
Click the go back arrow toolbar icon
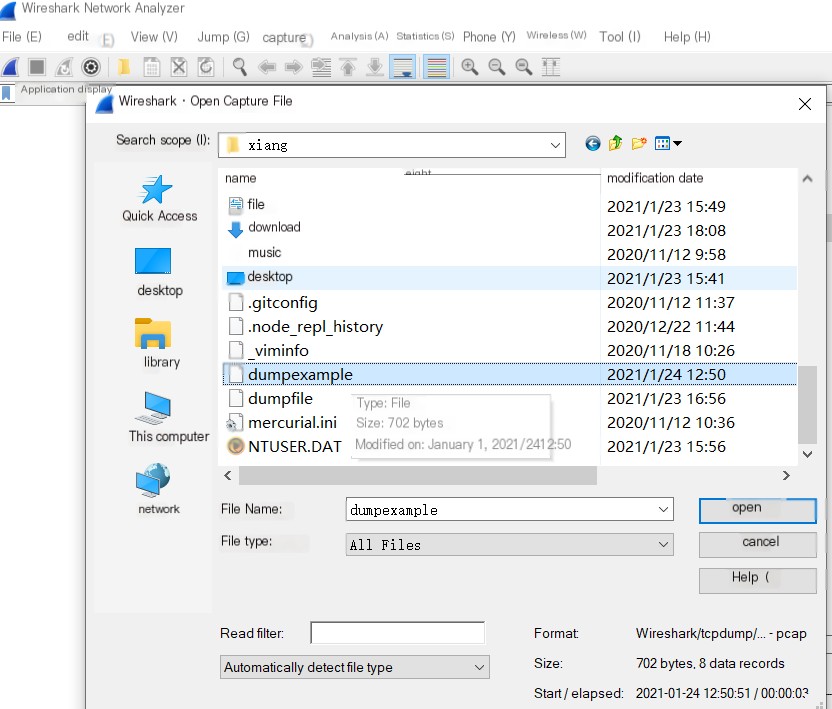click(x=267, y=67)
